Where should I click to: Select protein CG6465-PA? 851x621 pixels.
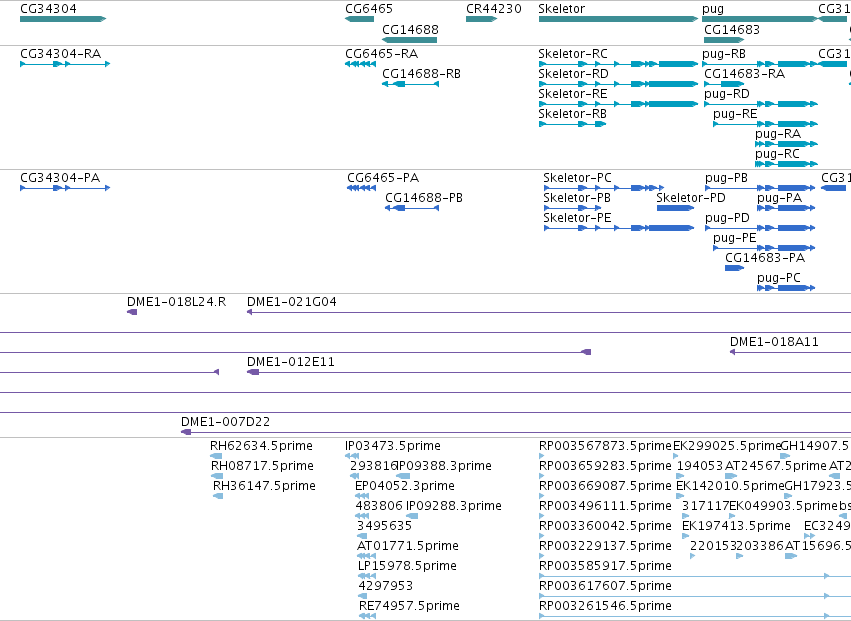click(383, 178)
